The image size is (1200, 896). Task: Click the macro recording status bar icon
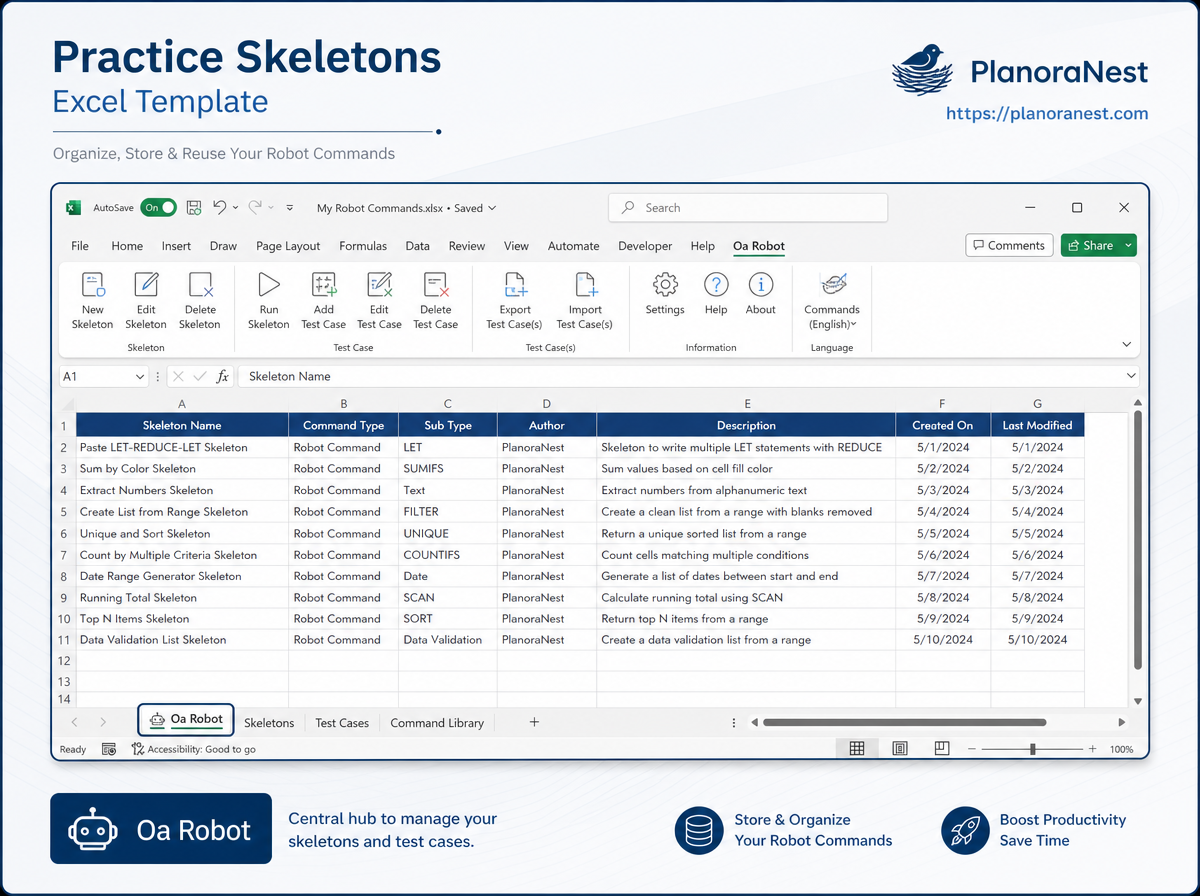click(x=109, y=749)
